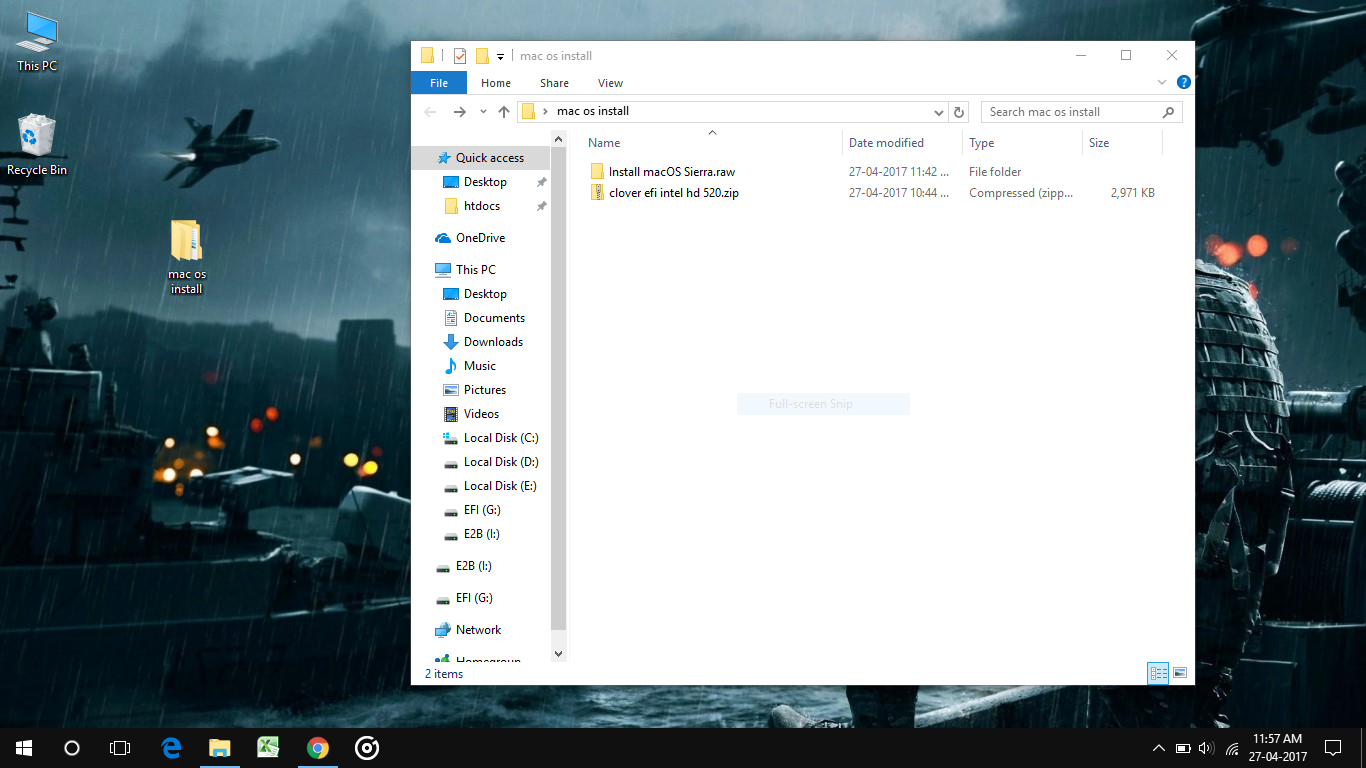Click the navigation pane scrollbar down arrow
This screenshot has height=768, width=1366.
[558, 653]
